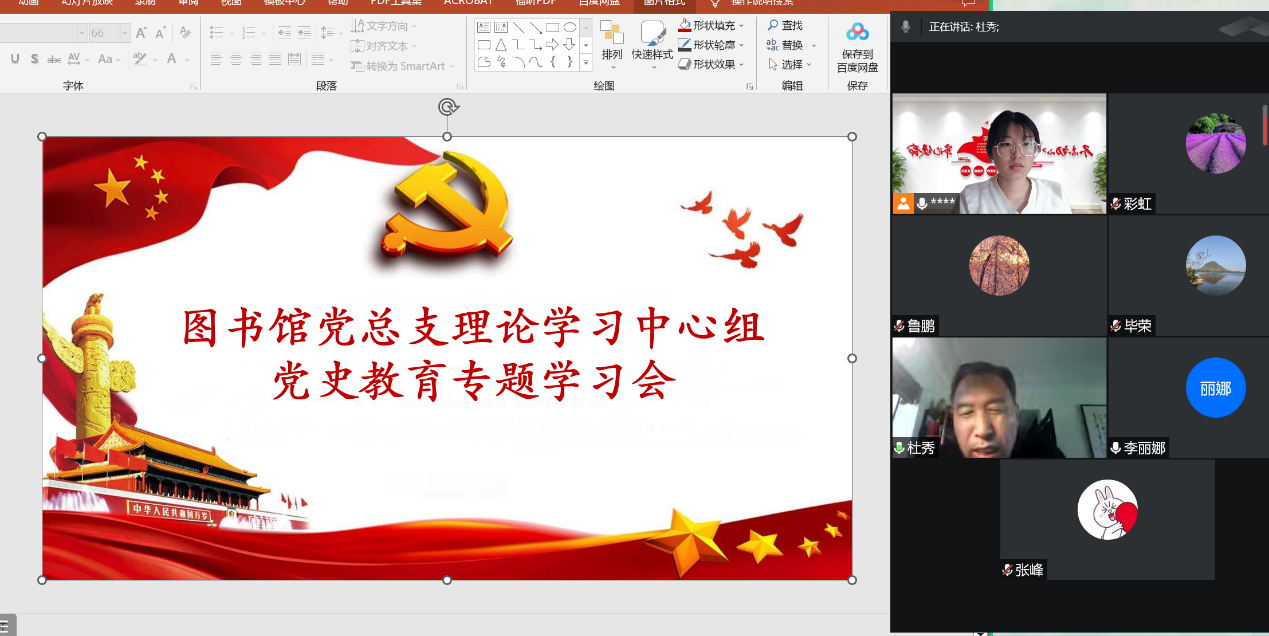Select the down block arrow shape

(569, 44)
